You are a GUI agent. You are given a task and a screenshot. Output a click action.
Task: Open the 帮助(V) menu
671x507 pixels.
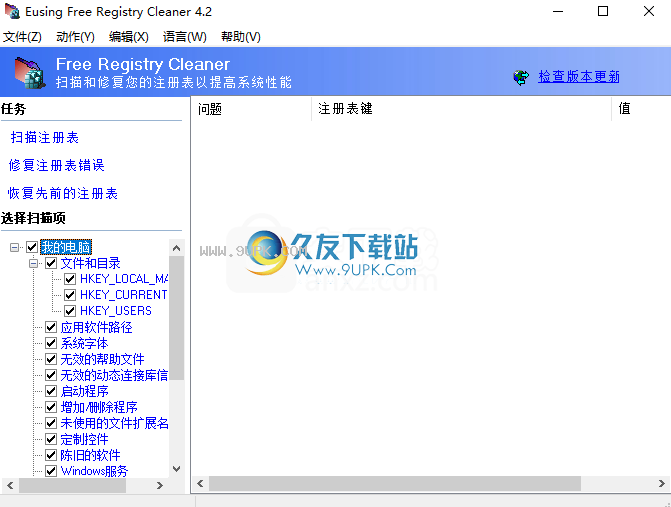coord(240,37)
